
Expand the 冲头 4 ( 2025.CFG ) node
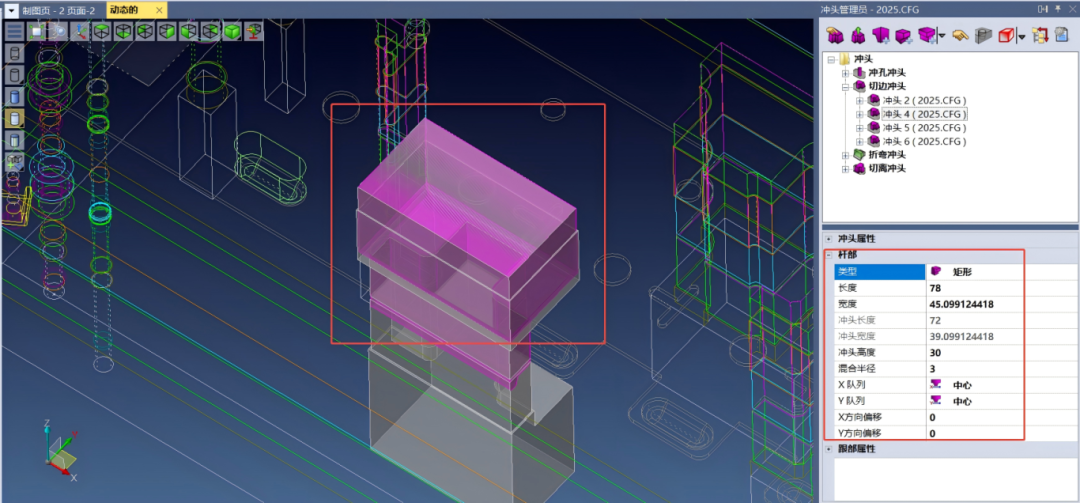[860, 114]
